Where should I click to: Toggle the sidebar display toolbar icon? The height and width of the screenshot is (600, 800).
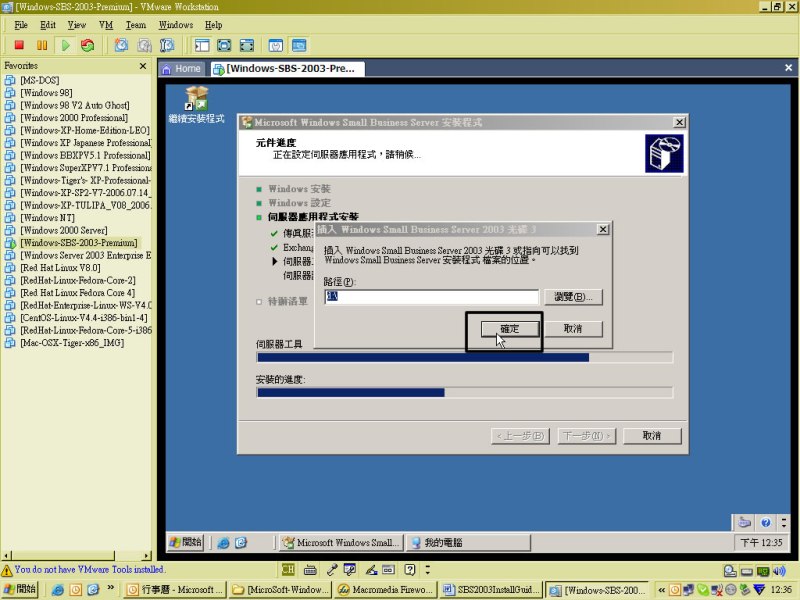click(x=202, y=45)
